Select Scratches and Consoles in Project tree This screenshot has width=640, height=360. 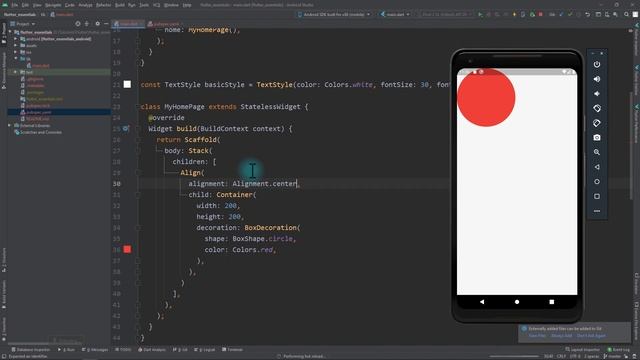point(38,132)
